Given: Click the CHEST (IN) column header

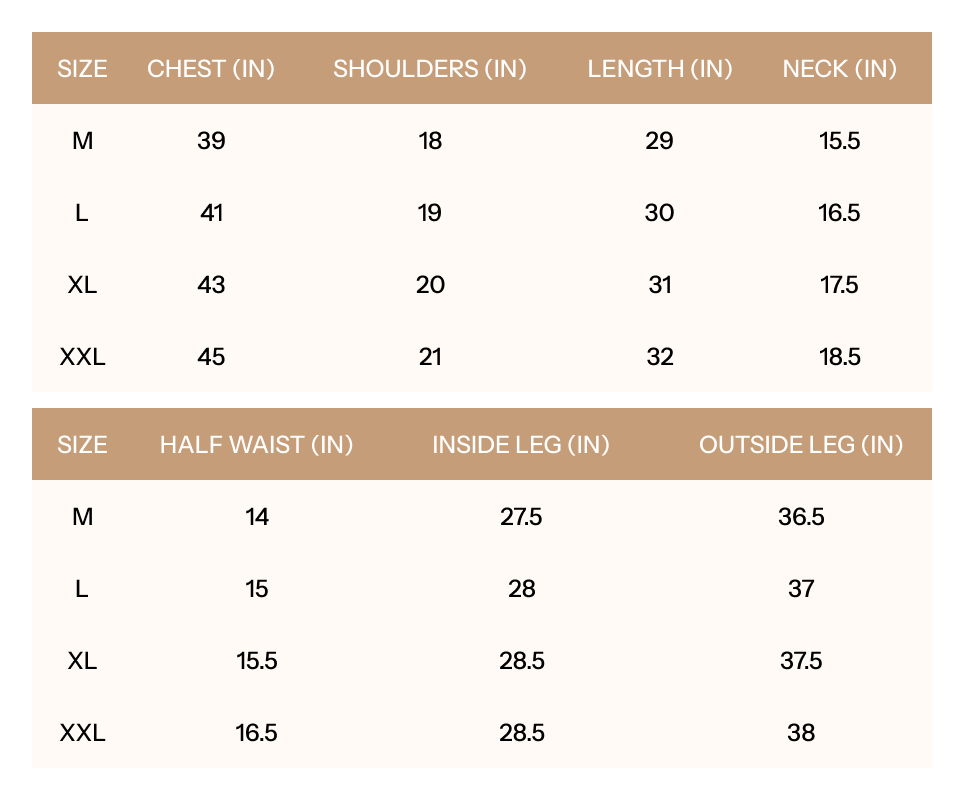Looking at the screenshot, I should [211, 69].
